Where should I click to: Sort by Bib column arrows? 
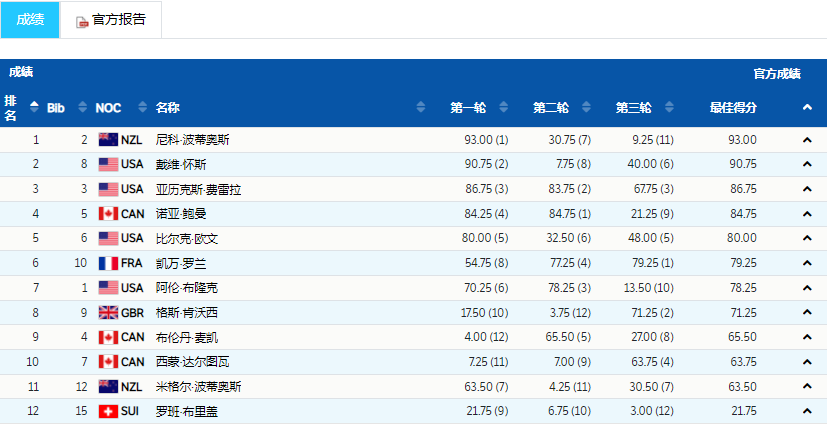click(82, 107)
